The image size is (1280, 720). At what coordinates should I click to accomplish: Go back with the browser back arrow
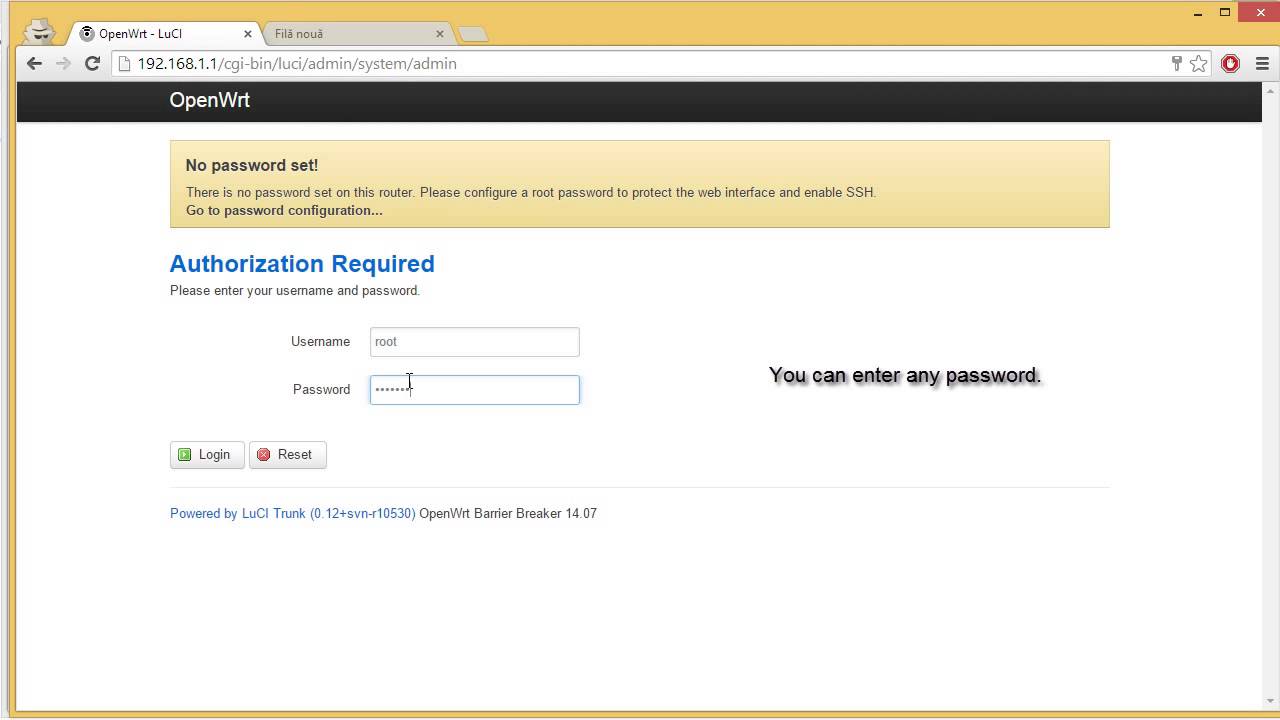pos(34,63)
